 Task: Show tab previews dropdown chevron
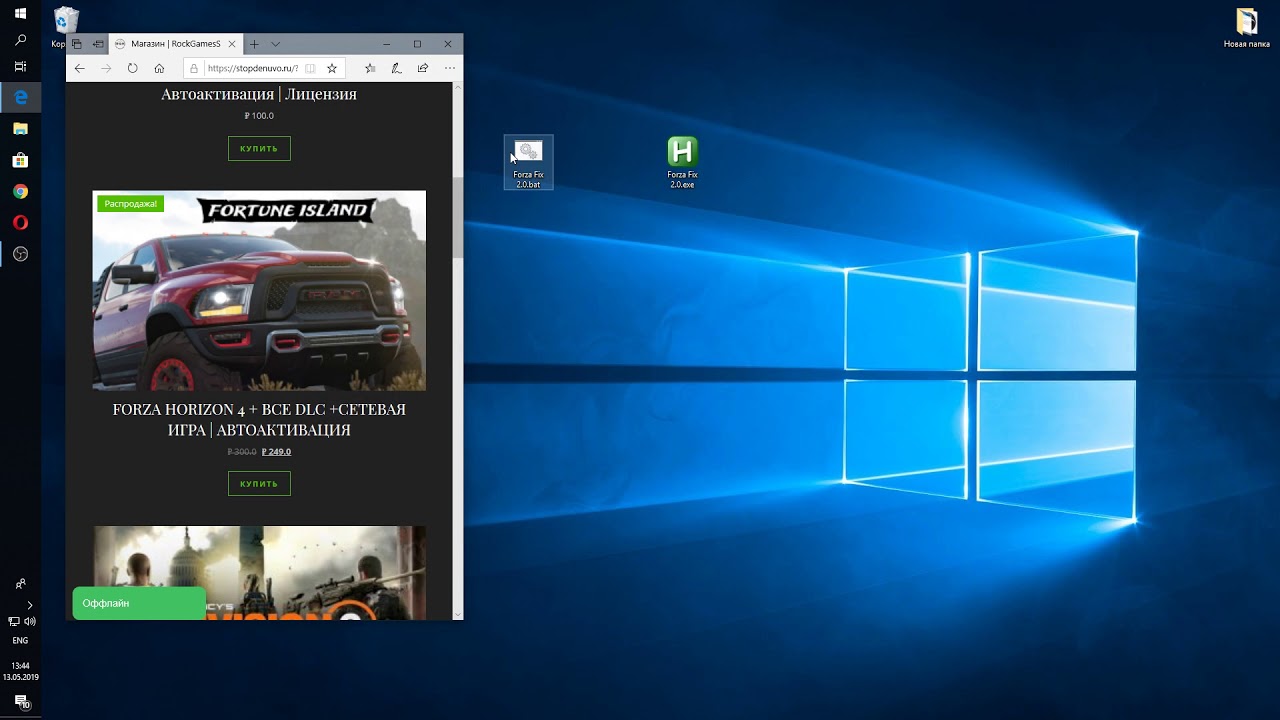pyautogui.click(x=276, y=44)
